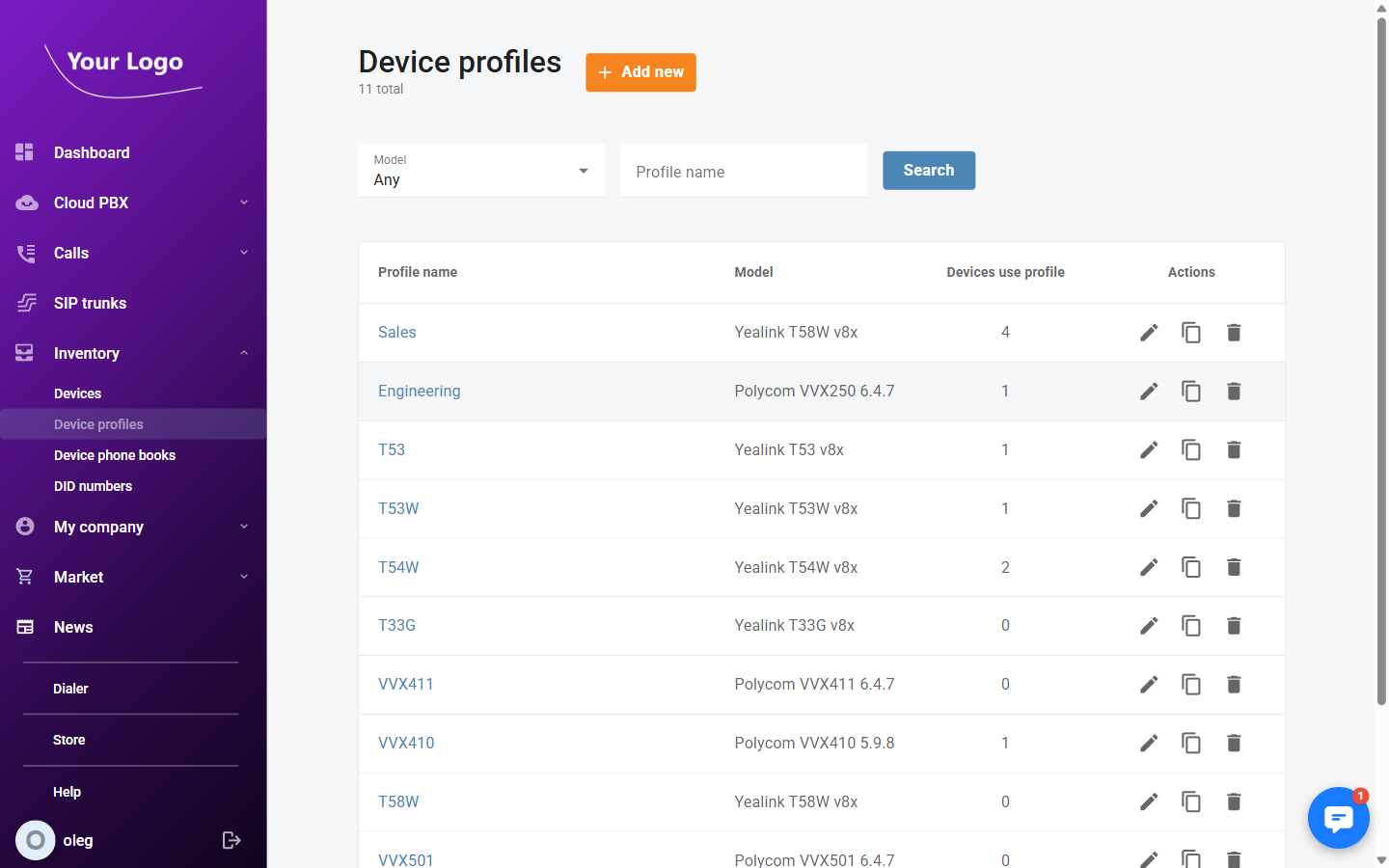Click the chat support bubble icon
Screen dimensions: 1389x868
pos(1339,818)
